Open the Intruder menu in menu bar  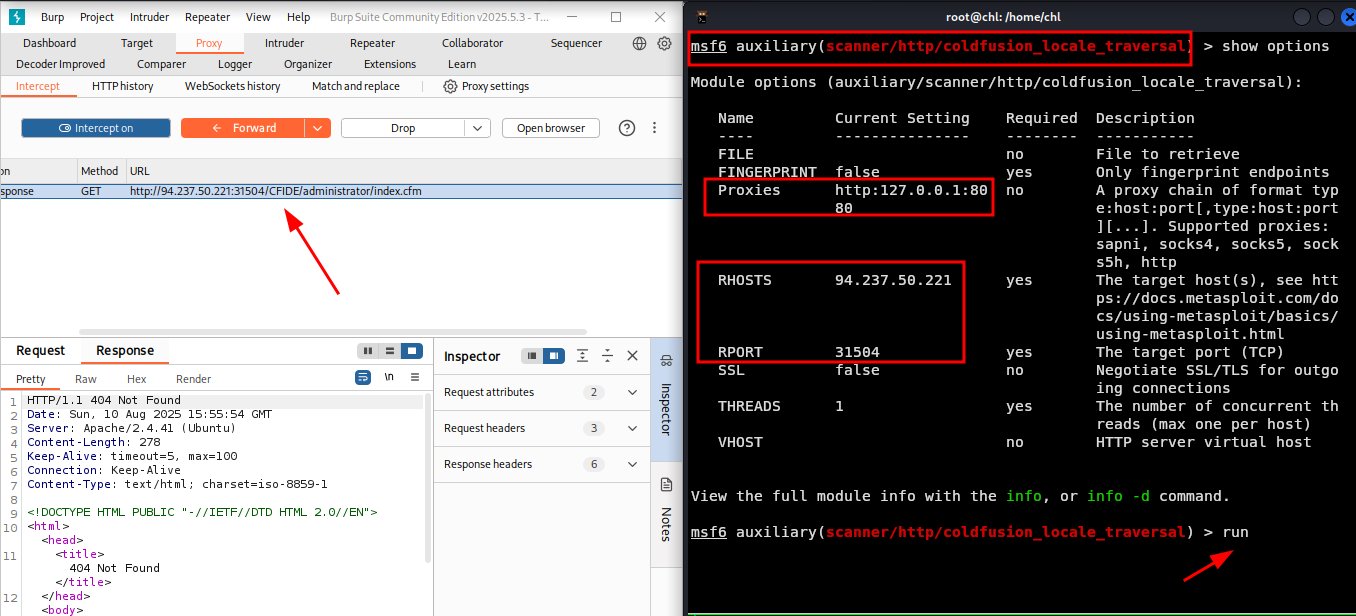coord(149,17)
